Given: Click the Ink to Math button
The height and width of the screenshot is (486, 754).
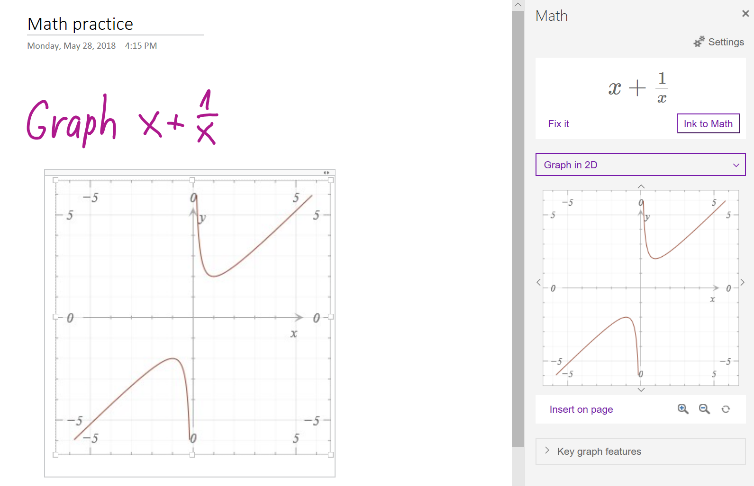Looking at the screenshot, I should (708, 124).
